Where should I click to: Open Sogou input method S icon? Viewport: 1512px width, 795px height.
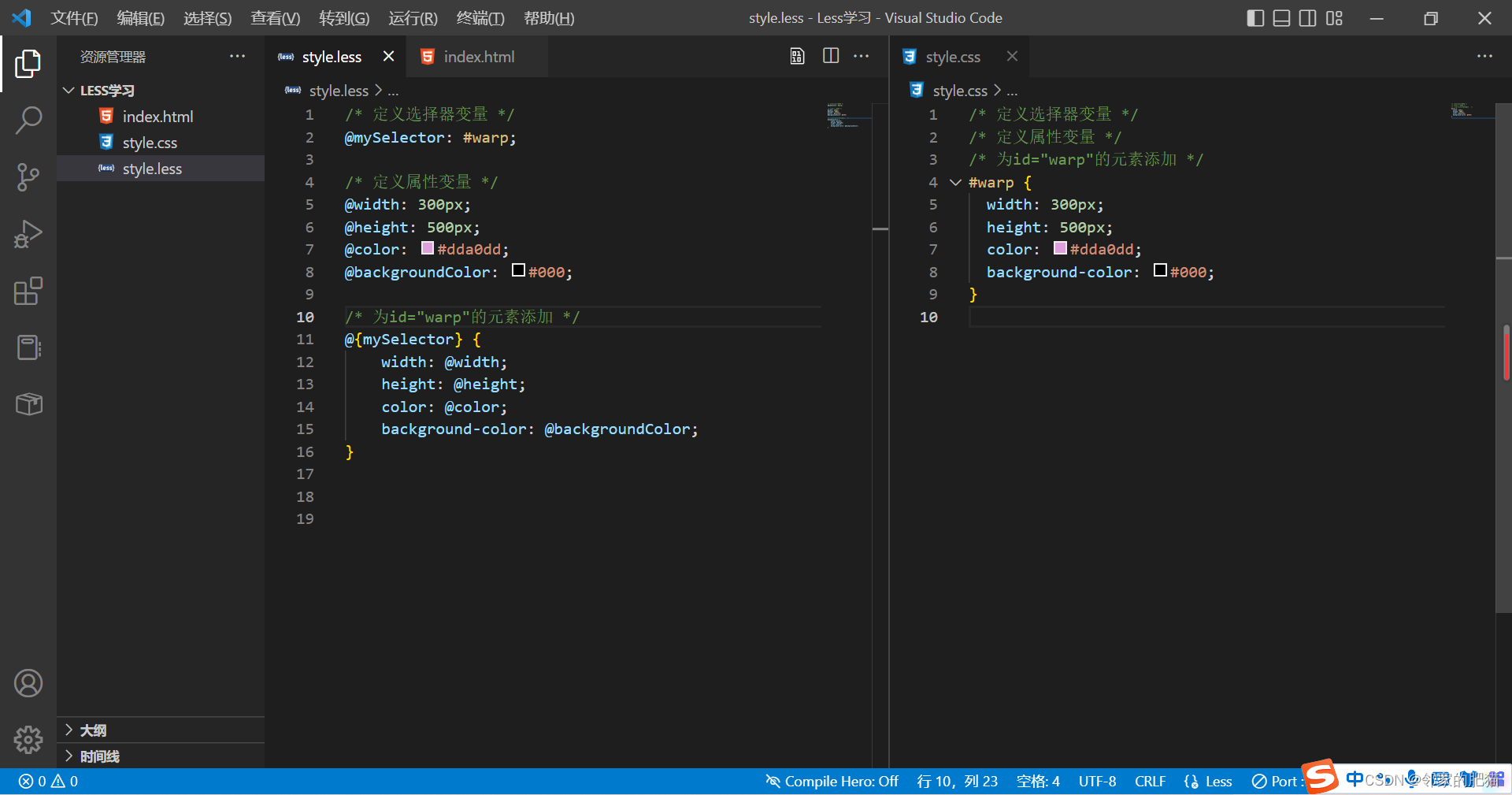(1321, 777)
